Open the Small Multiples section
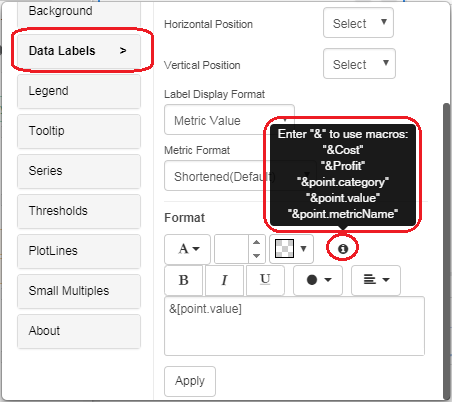 [x=79, y=291]
